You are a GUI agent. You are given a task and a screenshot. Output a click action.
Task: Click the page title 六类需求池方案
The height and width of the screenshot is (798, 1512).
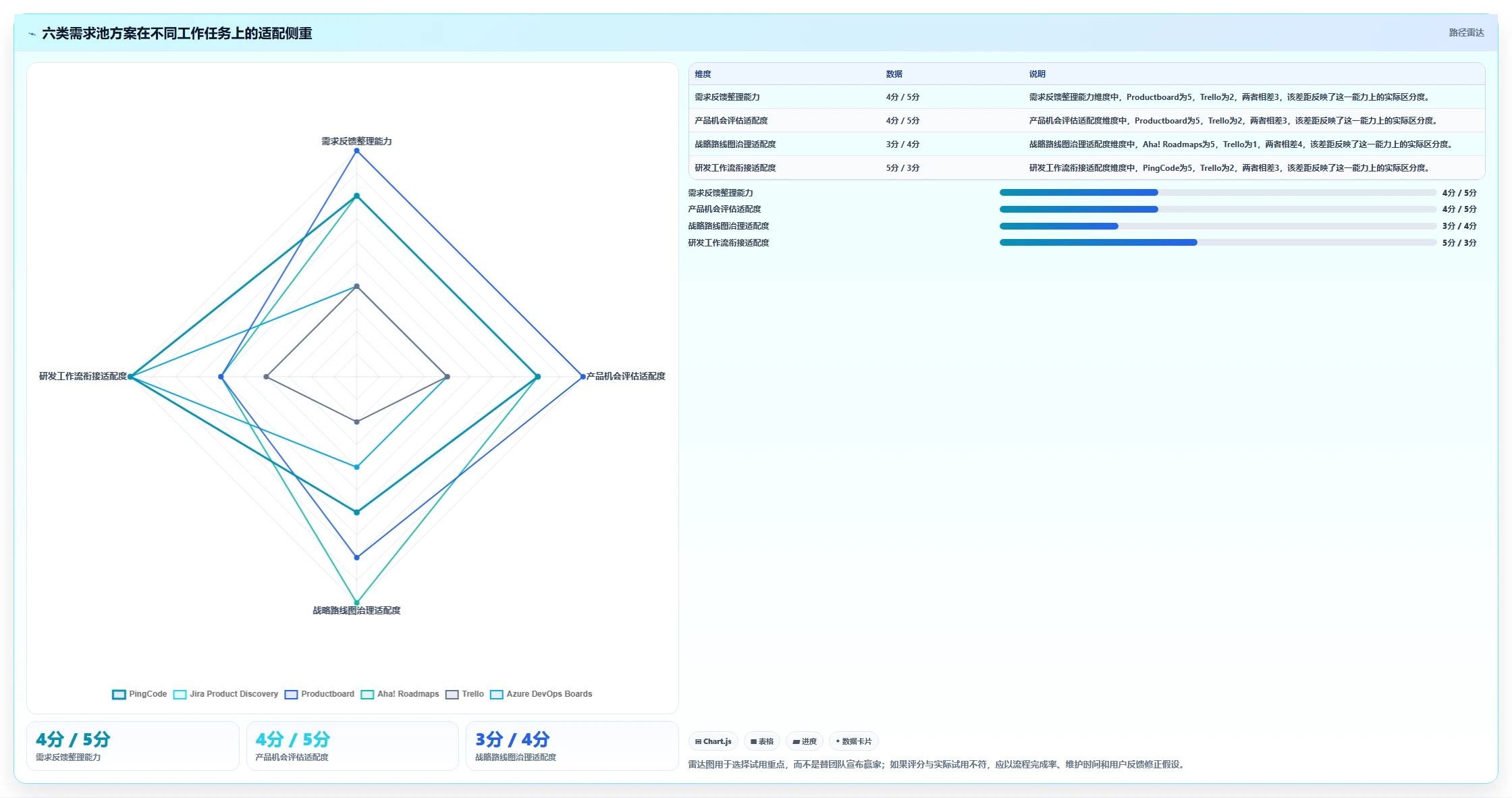pos(177,33)
